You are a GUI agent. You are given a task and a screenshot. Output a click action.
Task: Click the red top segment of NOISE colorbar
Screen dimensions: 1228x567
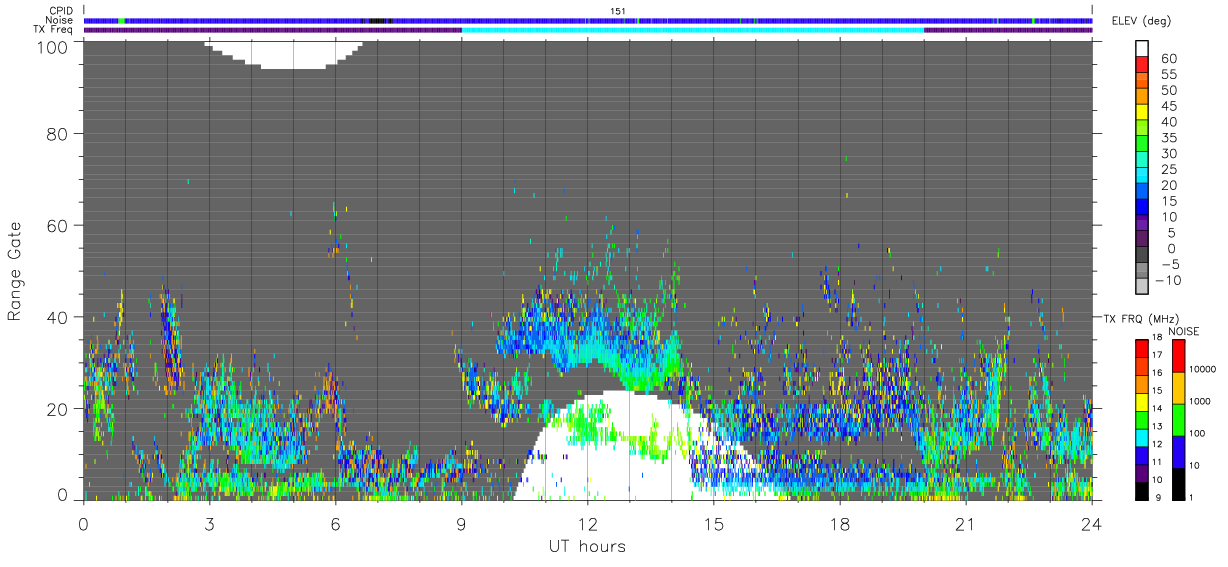pyautogui.click(x=1179, y=356)
